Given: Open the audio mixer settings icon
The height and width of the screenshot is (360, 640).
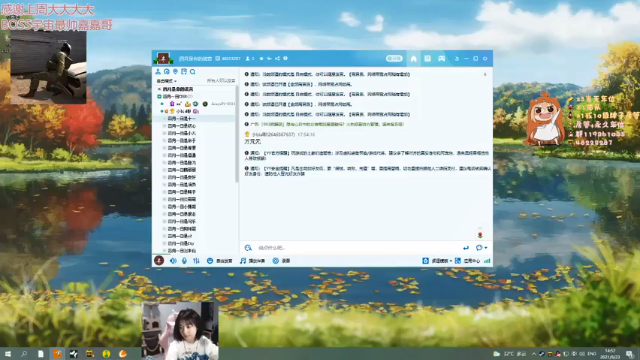Looking at the screenshot, I should 196,261.
